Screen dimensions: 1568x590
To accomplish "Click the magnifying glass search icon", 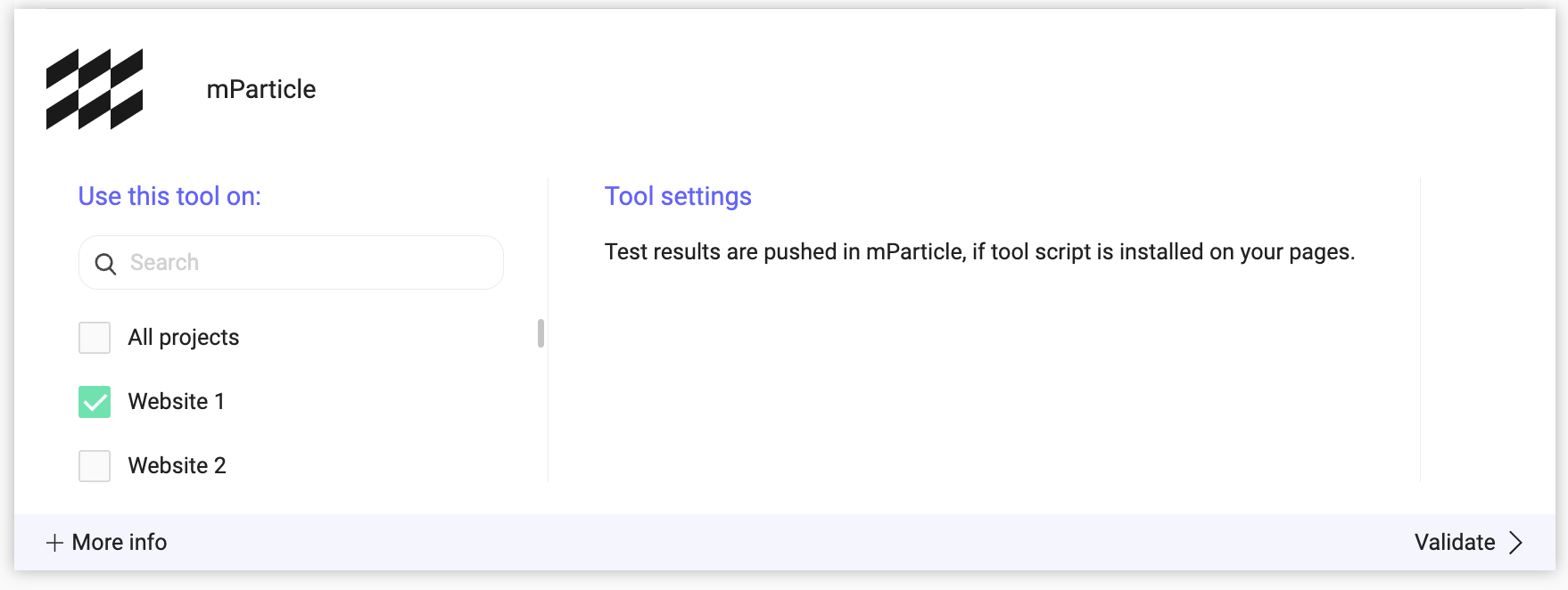I will click(105, 264).
